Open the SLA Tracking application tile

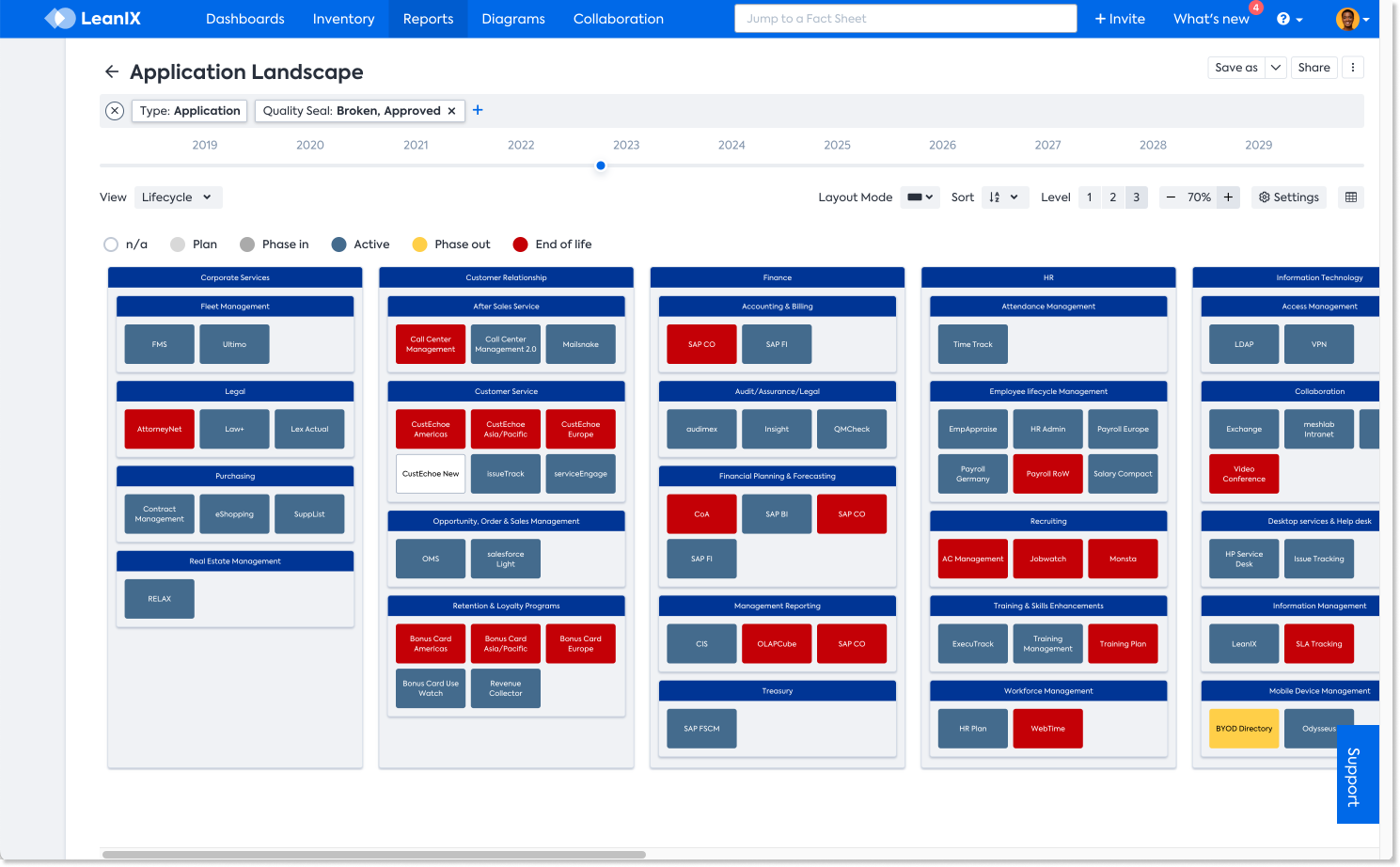tap(1319, 644)
